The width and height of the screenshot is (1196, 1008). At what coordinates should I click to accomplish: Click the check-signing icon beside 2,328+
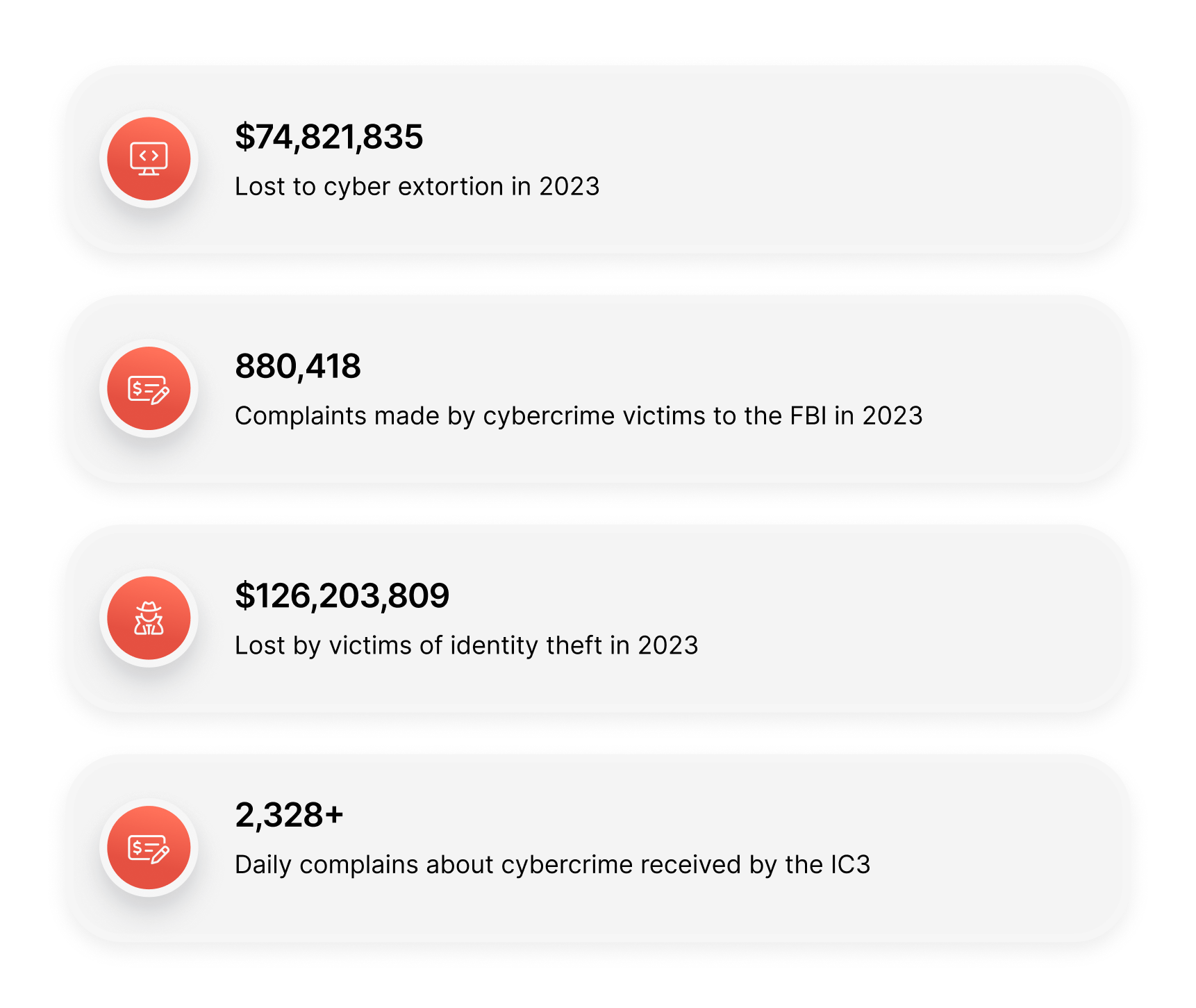click(x=149, y=848)
